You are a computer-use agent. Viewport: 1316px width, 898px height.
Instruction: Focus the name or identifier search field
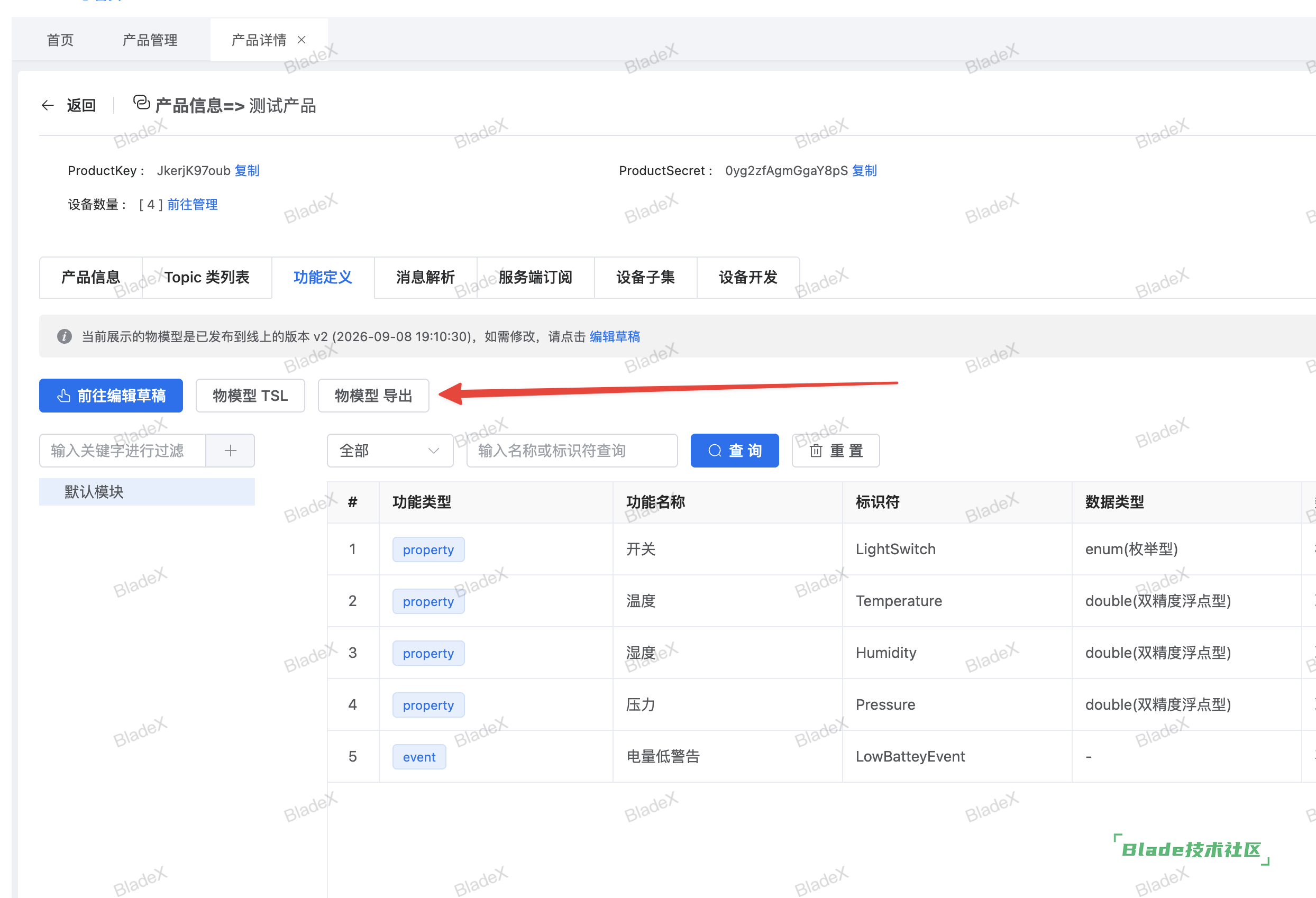(x=572, y=451)
